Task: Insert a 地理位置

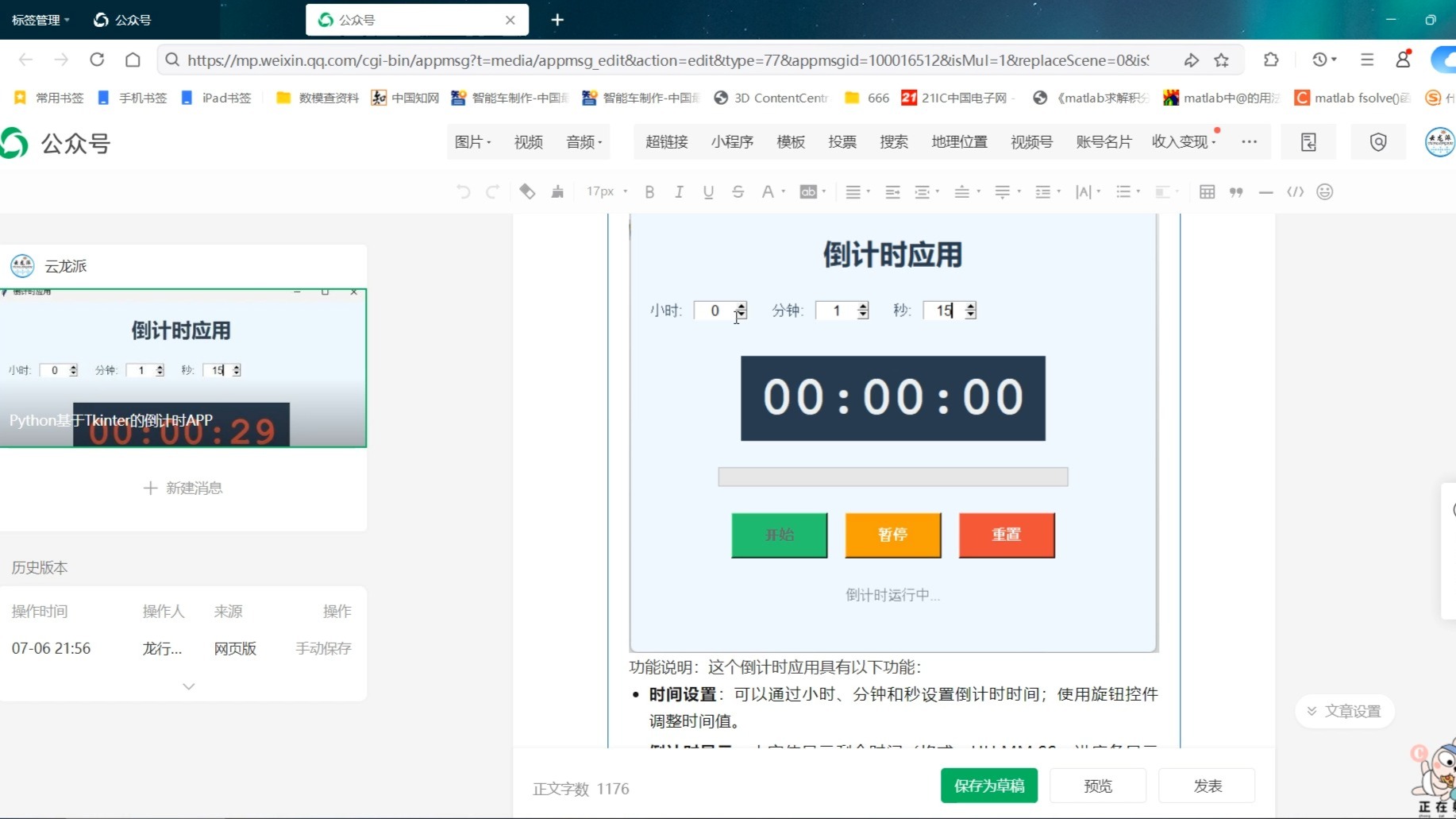Action: (959, 141)
